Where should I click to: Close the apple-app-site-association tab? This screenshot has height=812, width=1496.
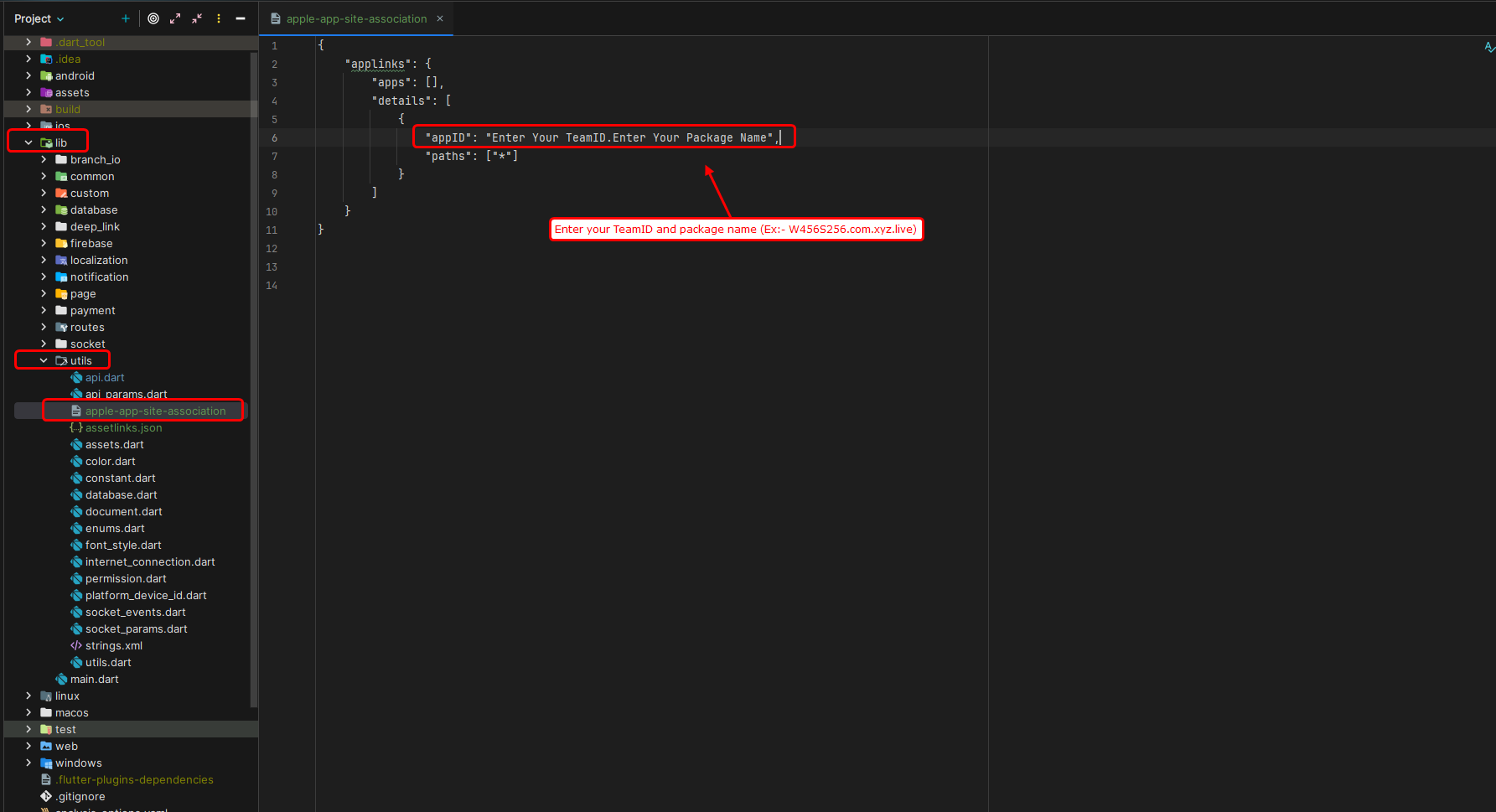click(439, 18)
